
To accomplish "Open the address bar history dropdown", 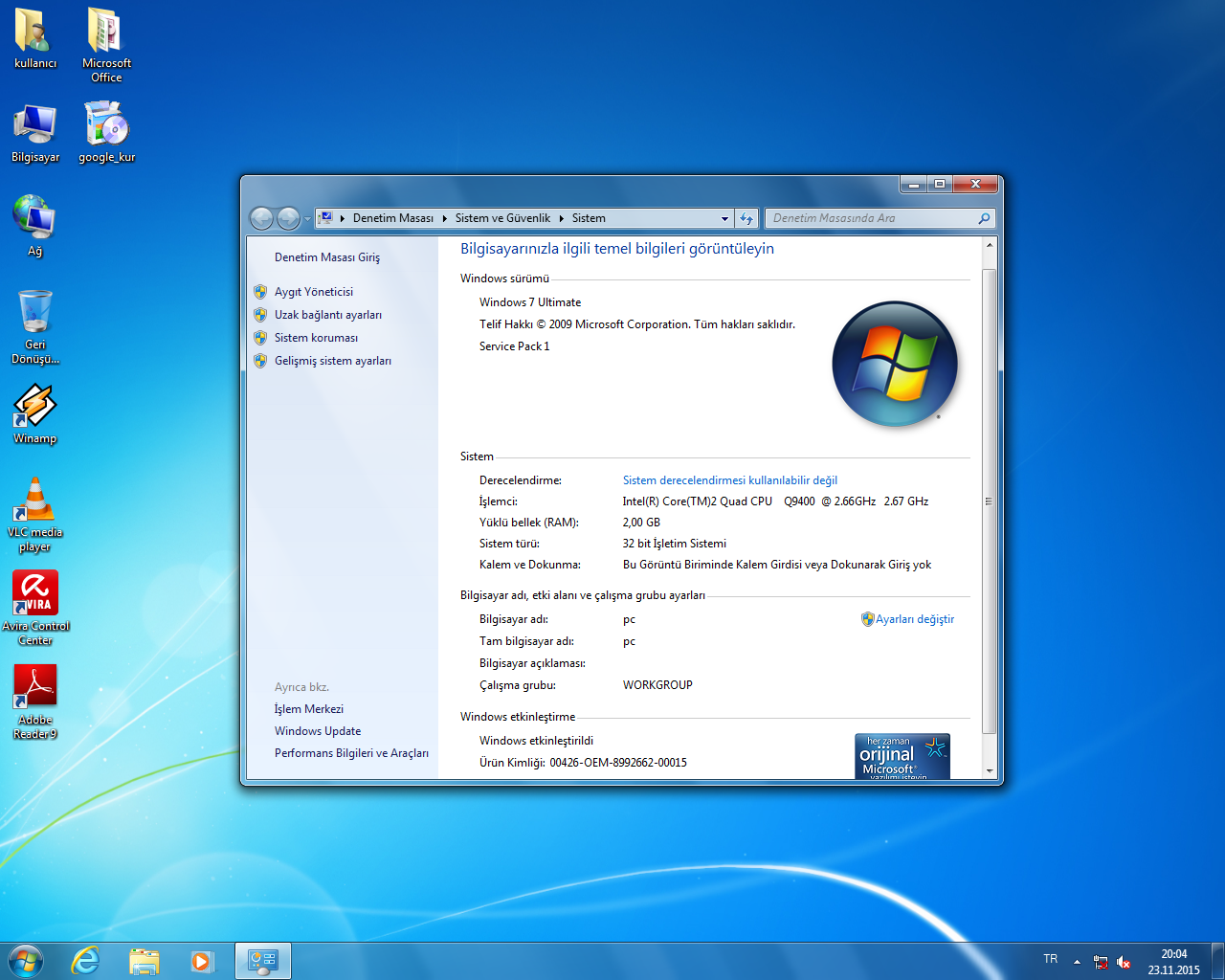I will pos(724,218).
